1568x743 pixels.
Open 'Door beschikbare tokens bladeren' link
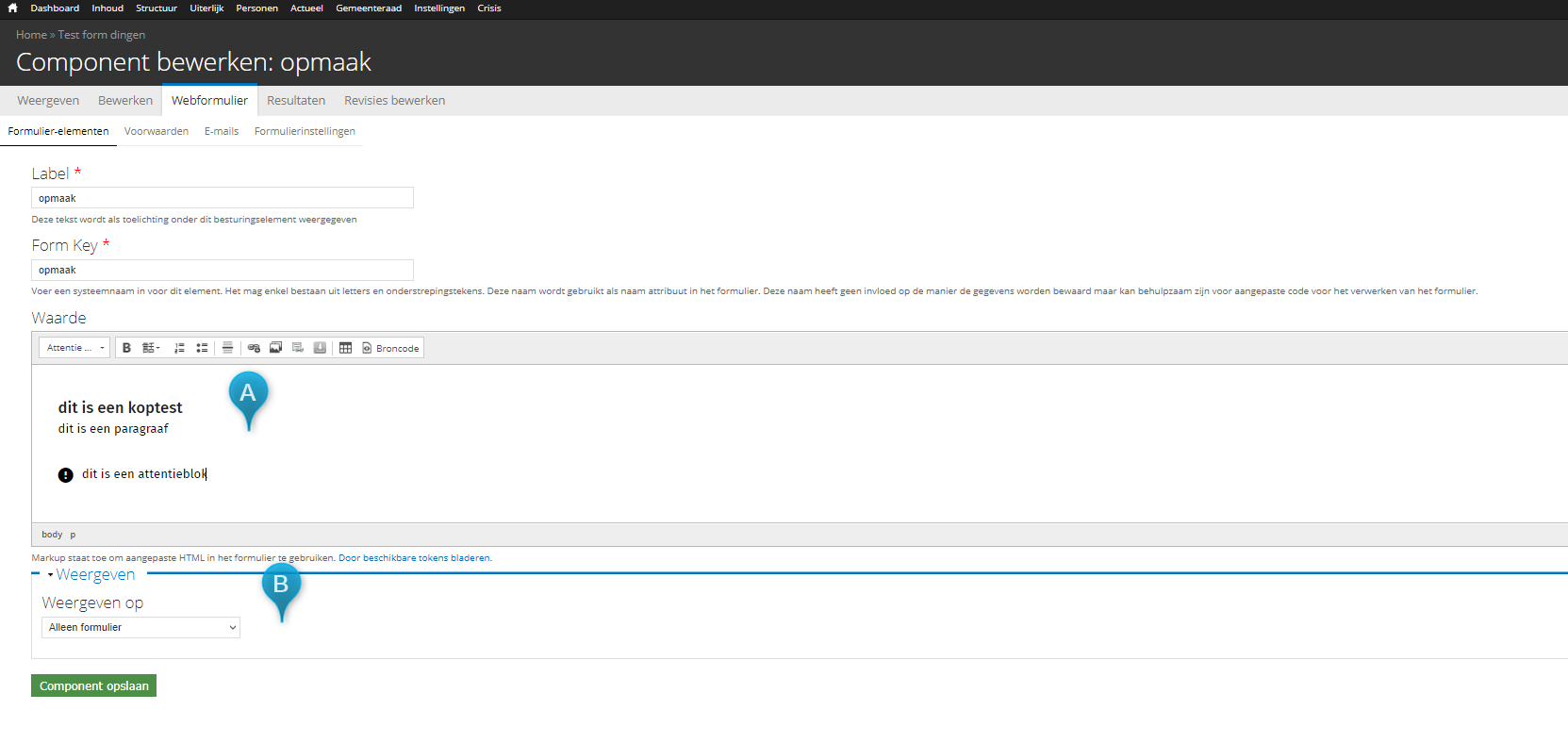[x=414, y=558]
